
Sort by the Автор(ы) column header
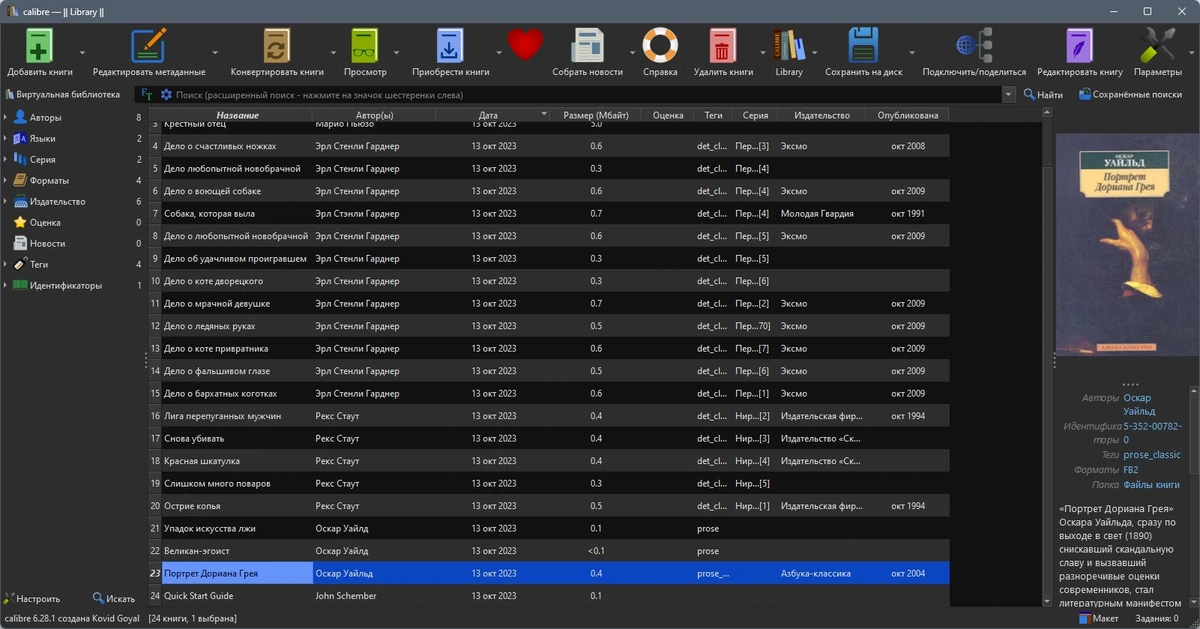click(x=374, y=115)
